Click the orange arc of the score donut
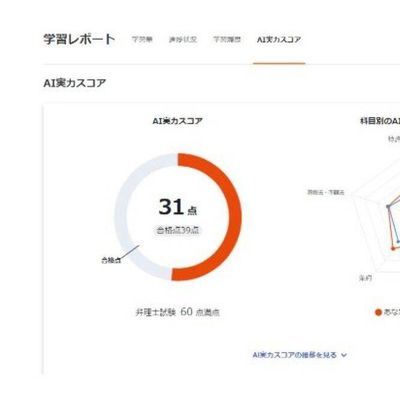Screen dimensions: 400x400 [234, 217]
